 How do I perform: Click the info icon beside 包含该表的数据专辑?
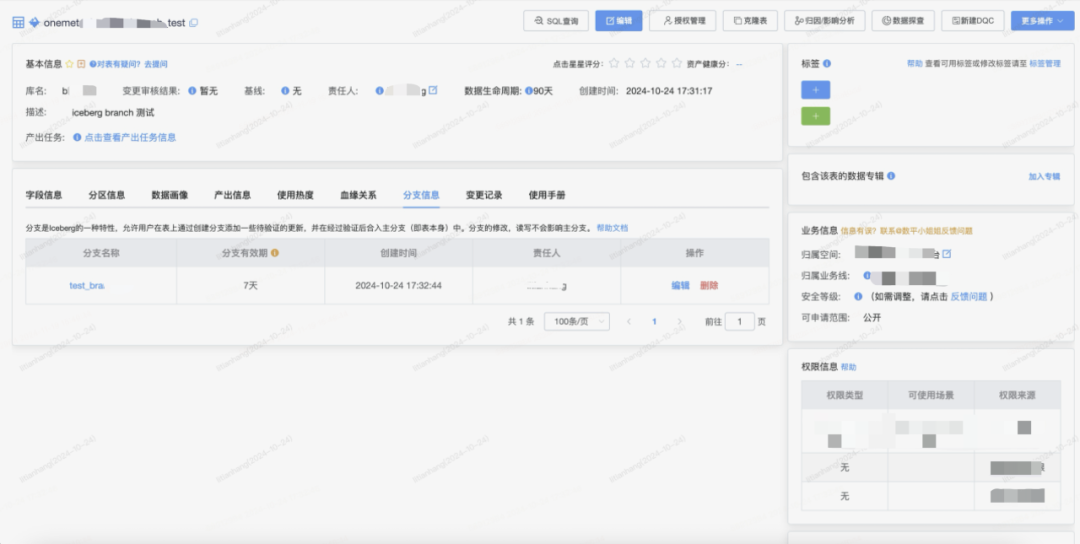pos(891,176)
